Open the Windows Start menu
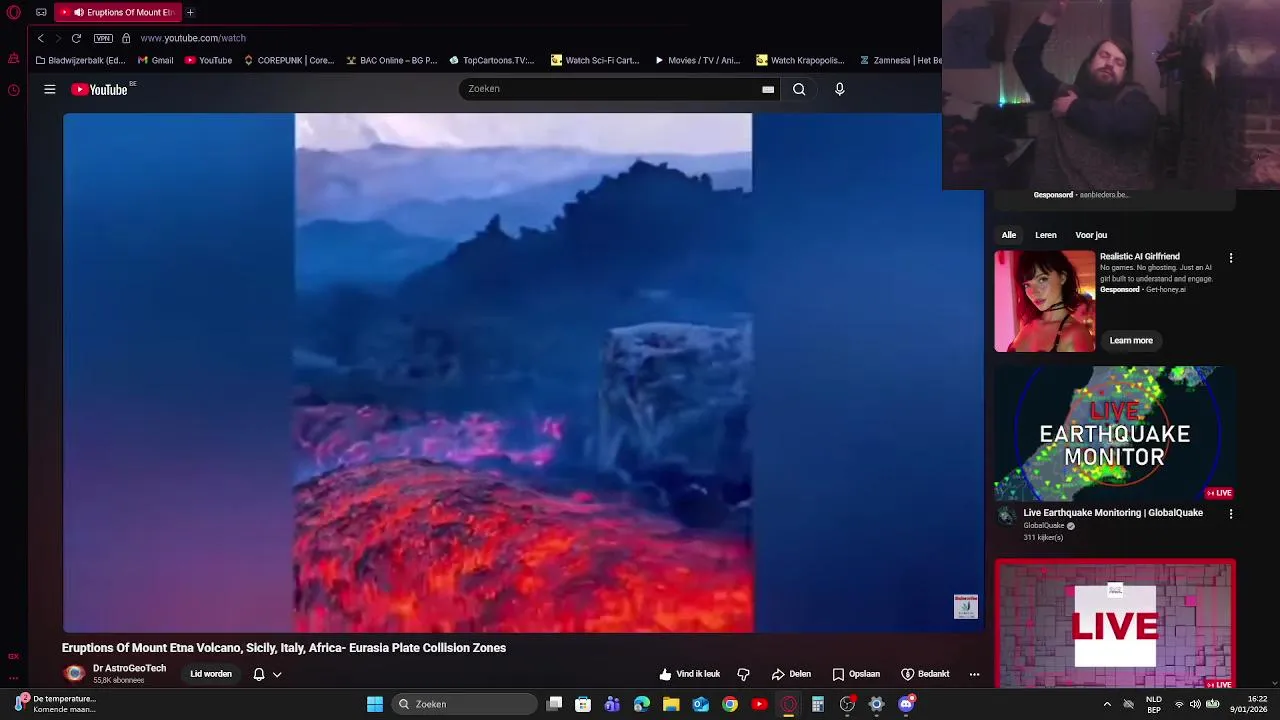Viewport: 1280px width, 720px height. coord(375,704)
